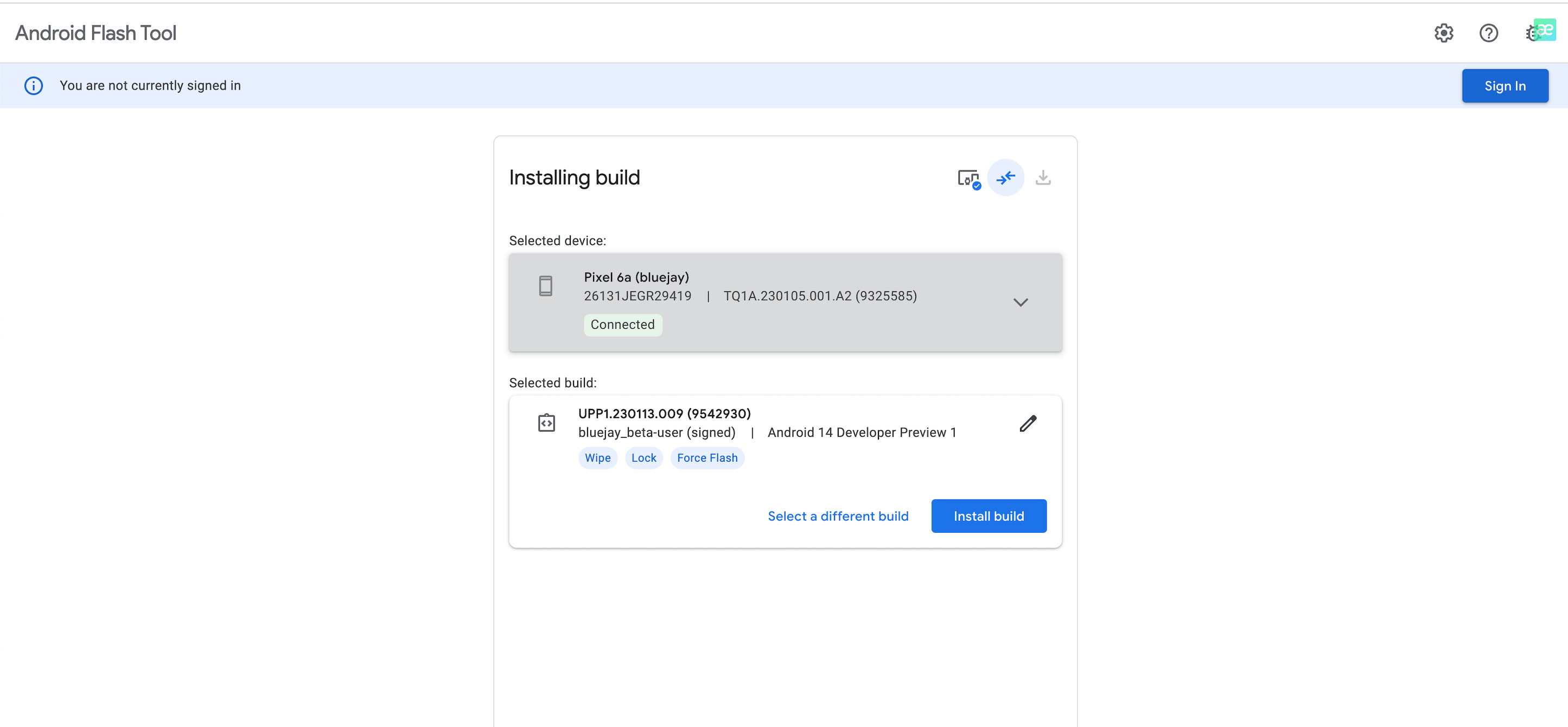Click the download install step icon
This screenshot has height=727, width=1568.
(x=1043, y=178)
